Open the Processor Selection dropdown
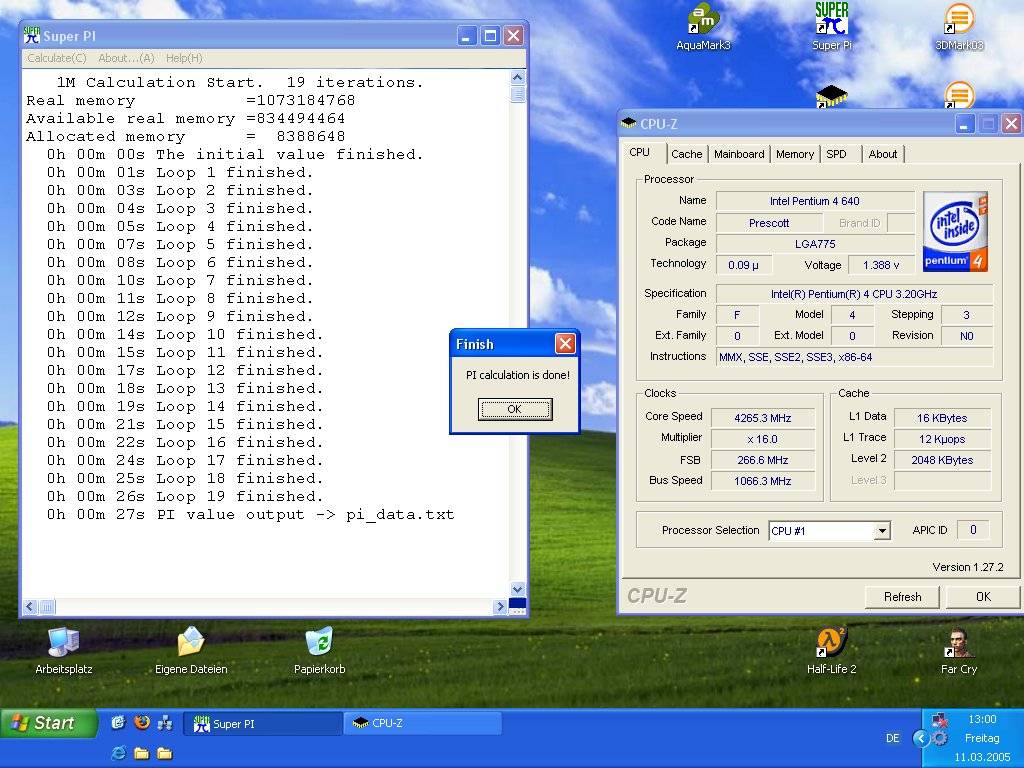Image resolution: width=1024 pixels, height=768 pixels. click(x=882, y=530)
